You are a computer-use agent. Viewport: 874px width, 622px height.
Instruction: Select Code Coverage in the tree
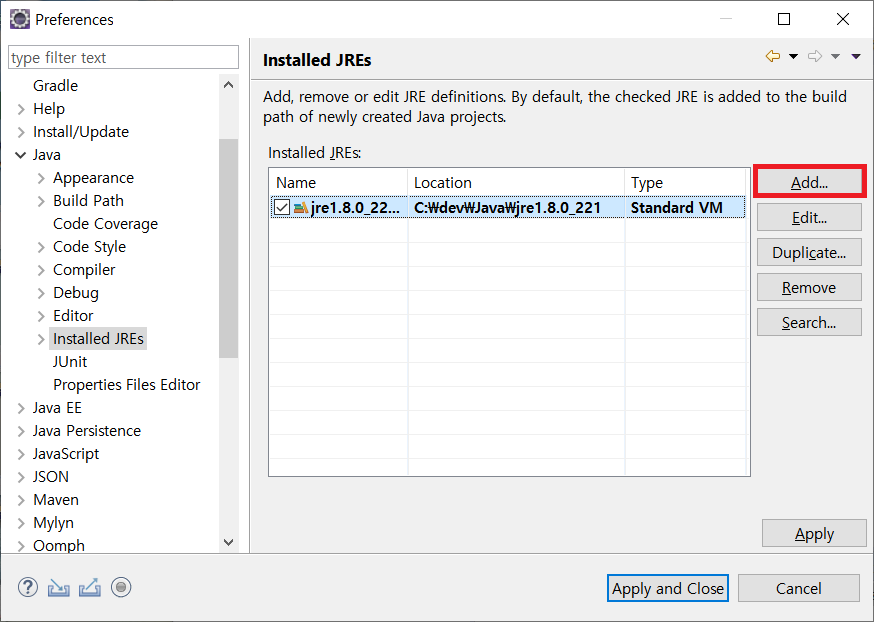[105, 224]
